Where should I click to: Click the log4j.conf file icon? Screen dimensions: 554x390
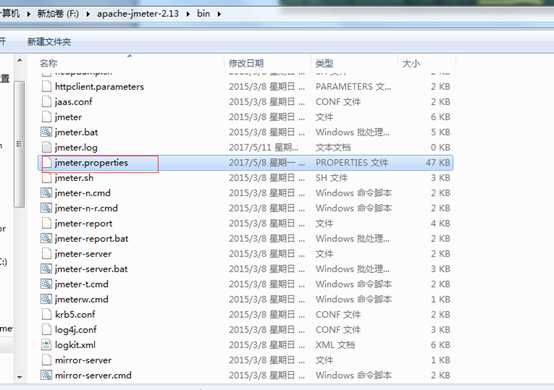coord(46,330)
